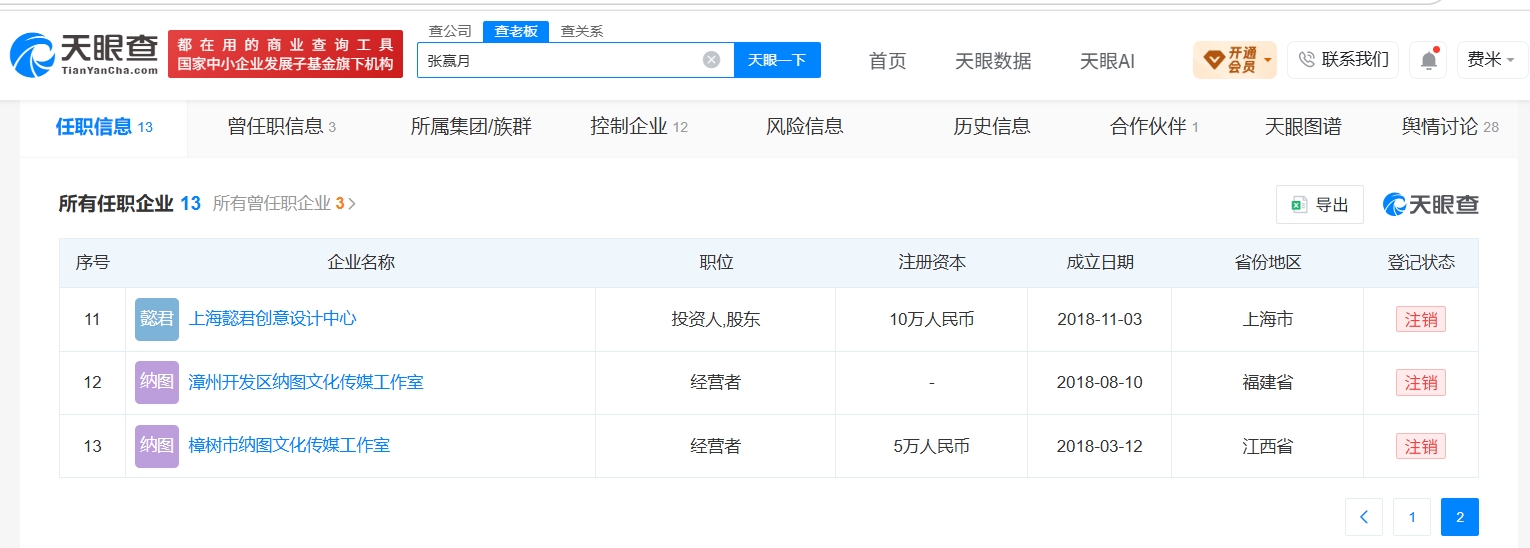Viewport: 1530px width, 548px height.
Task: Select the 查老板 search tab
Action: [x=516, y=31]
